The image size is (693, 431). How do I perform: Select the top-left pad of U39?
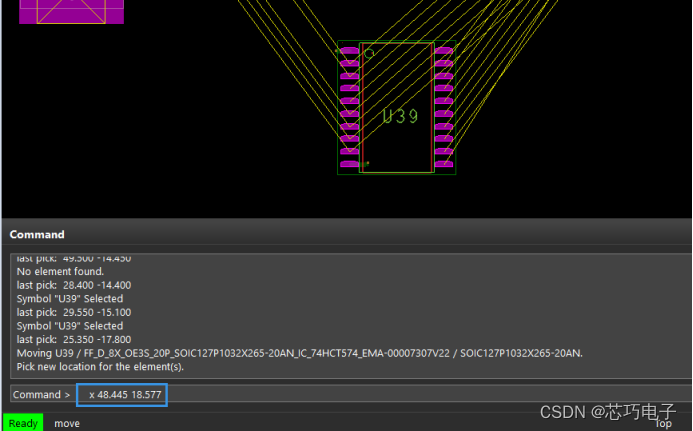coord(349,50)
